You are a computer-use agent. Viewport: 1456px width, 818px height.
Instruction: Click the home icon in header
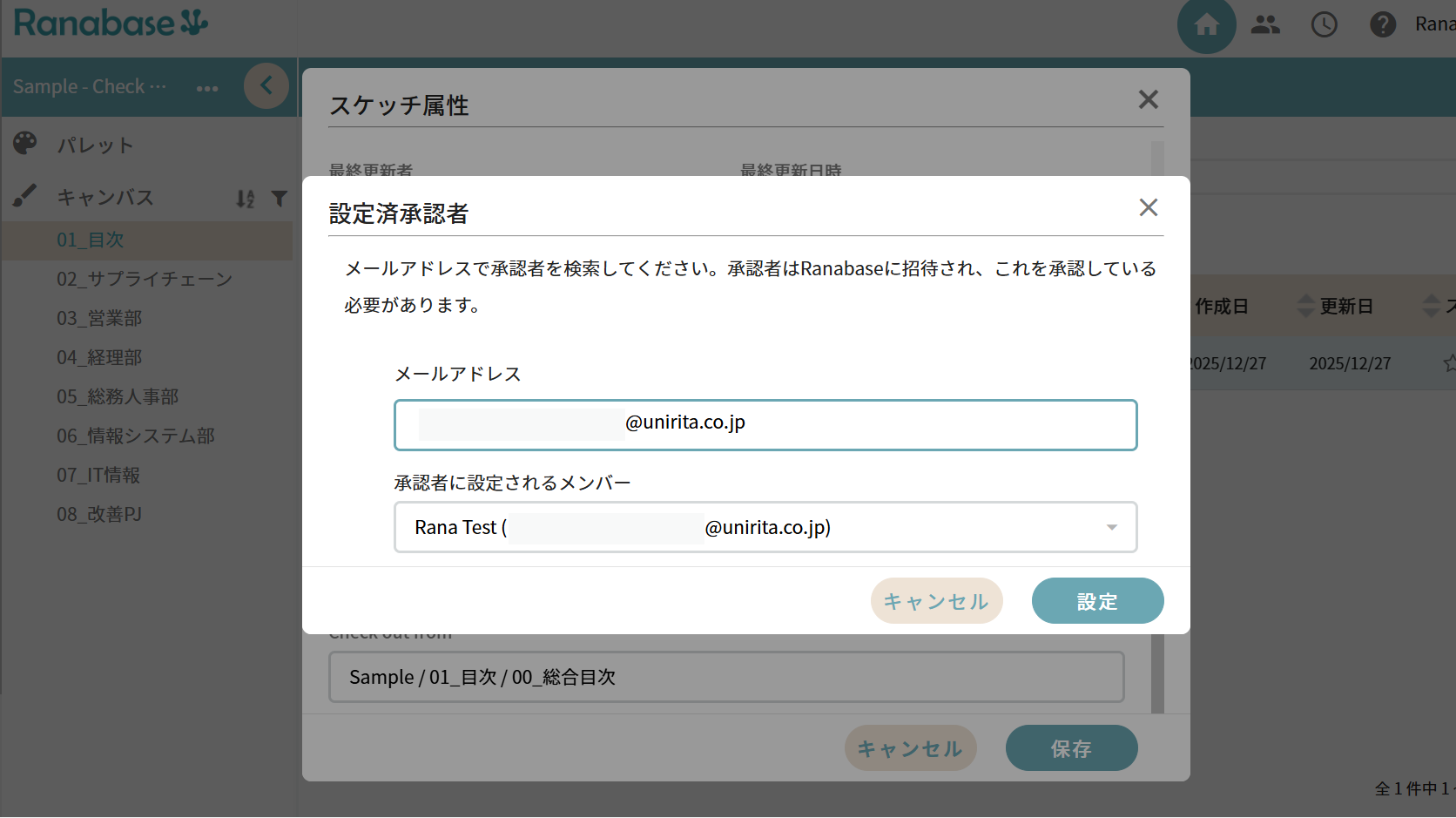coord(1206,25)
